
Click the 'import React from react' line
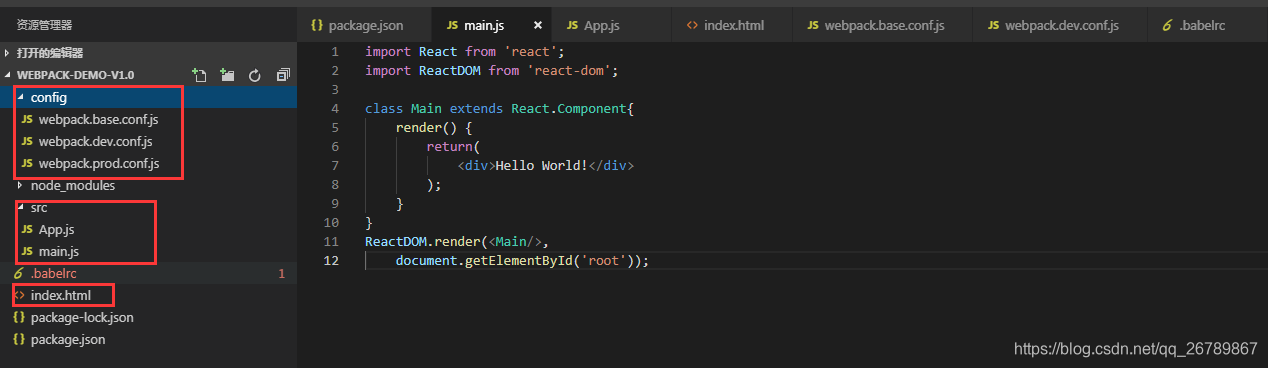[464, 51]
